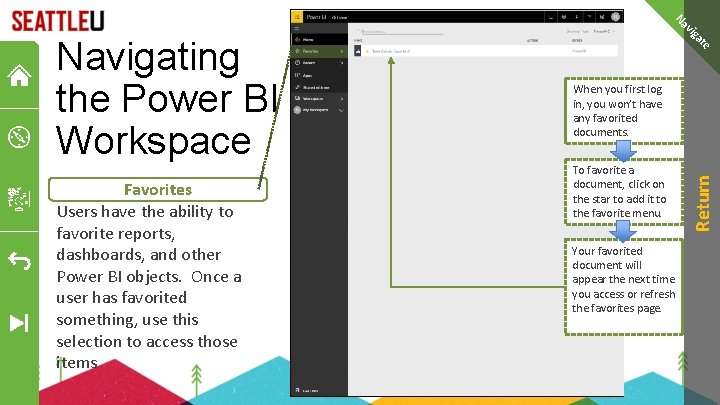Image resolution: width=720 pixels, height=405 pixels.
Task: Select Apps in Power BI navigation pane
Action: click(x=319, y=75)
